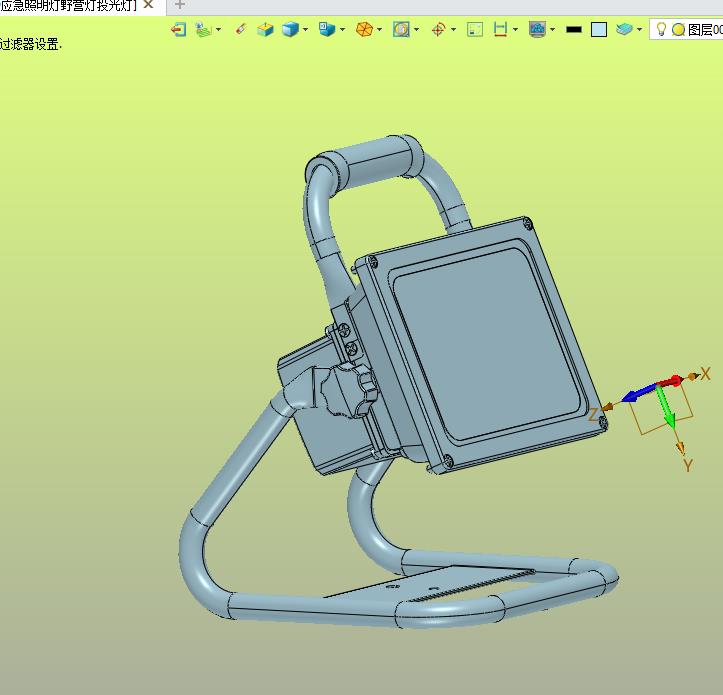Image resolution: width=723 pixels, height=695 pixels.
Task: Open zoom options dropdown arrow
Action: (416, 30)
